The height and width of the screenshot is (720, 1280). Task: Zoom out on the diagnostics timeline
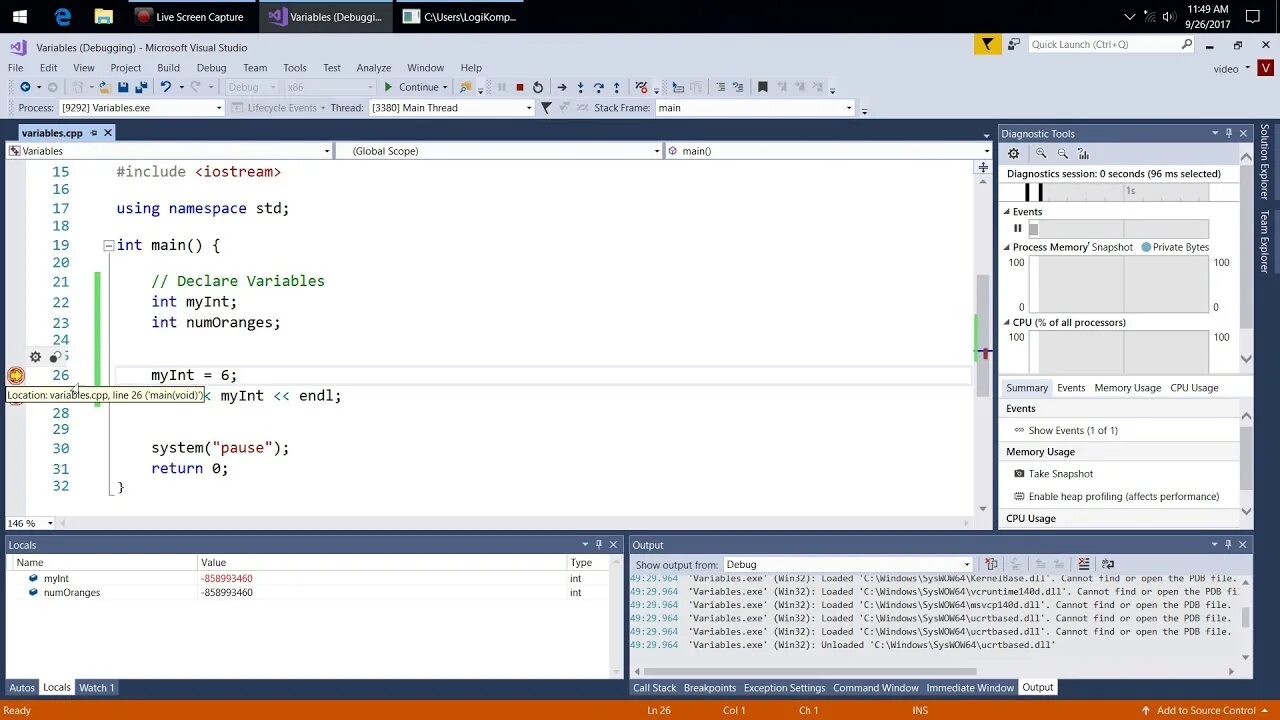(x=1062, y=153)
